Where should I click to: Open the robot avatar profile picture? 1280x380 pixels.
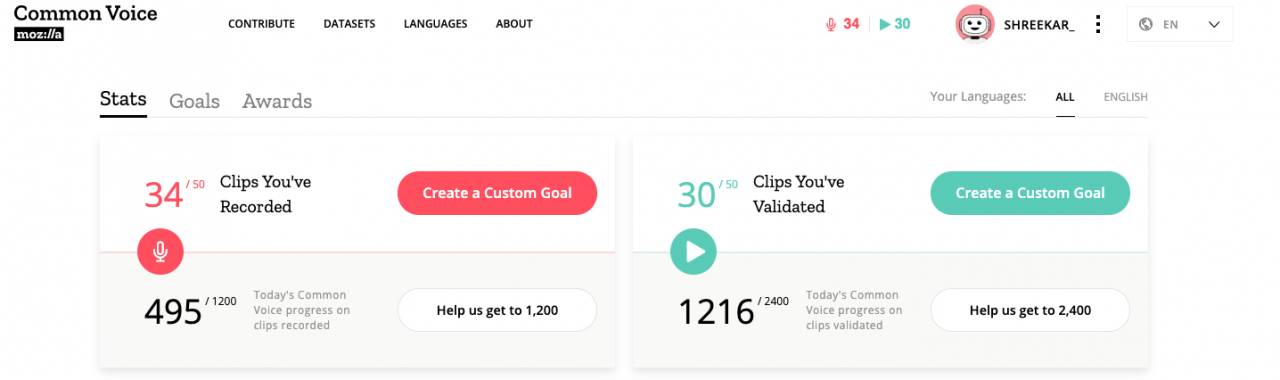pos(975,24)
